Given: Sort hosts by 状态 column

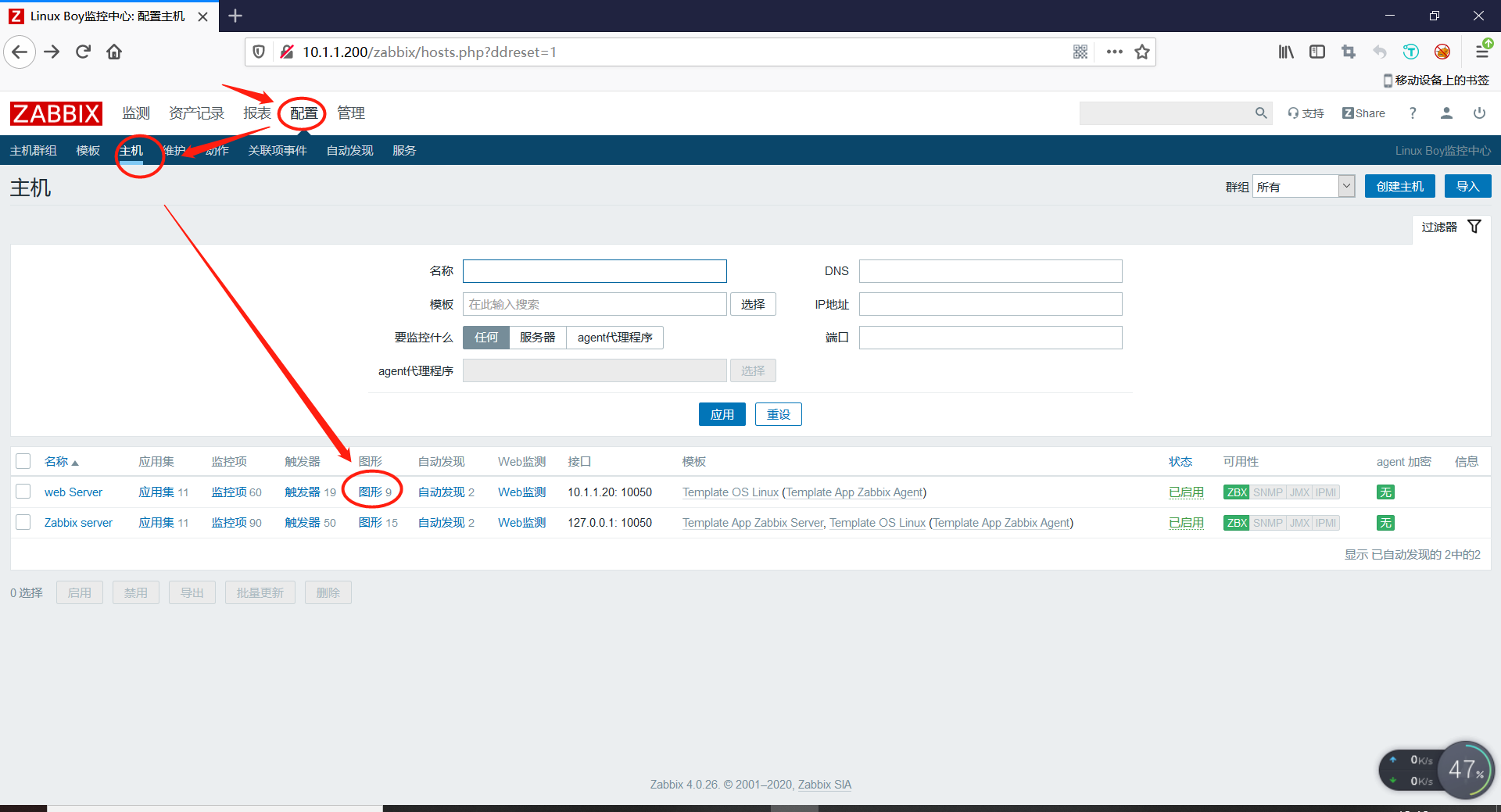Looking at the screenshot, I should pyautogui.click(x=1180, y=462).
